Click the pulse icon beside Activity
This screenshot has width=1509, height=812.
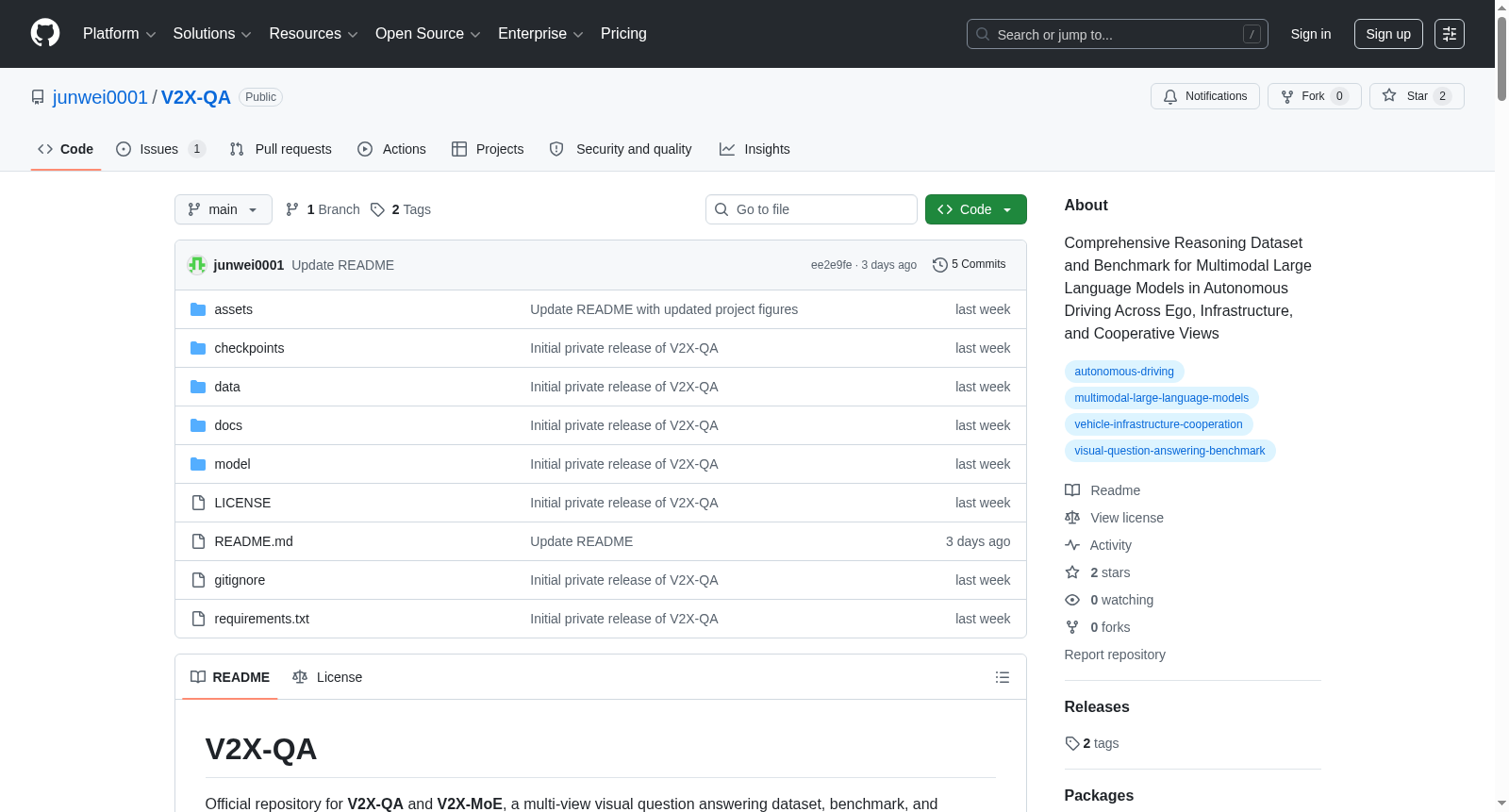(1072, 545)
